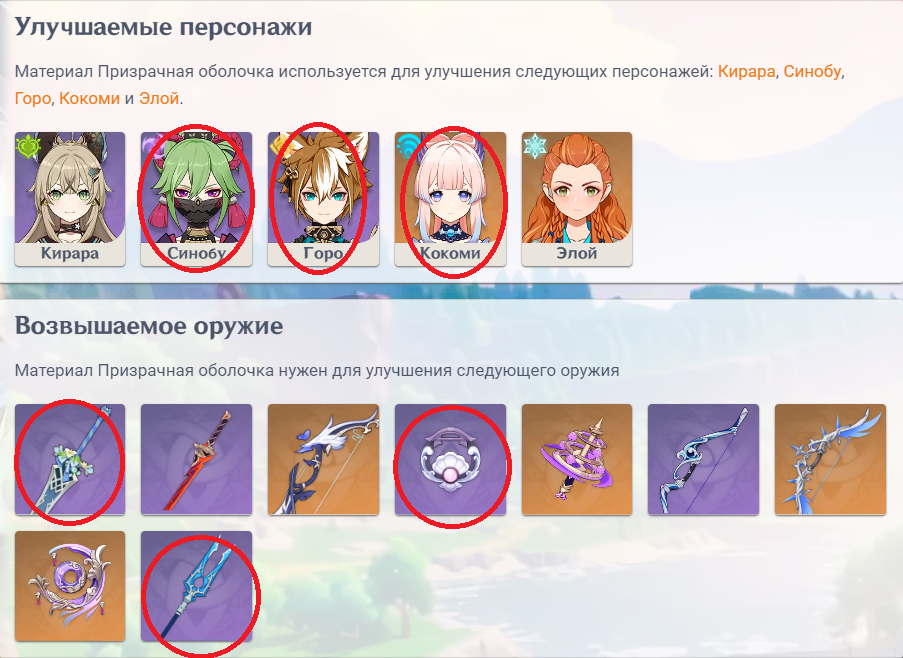Screen dimensions: 903x658
Task: Click the Dendro element badge on Кирара
Action: pyautogui.click(x=27, y=146)
